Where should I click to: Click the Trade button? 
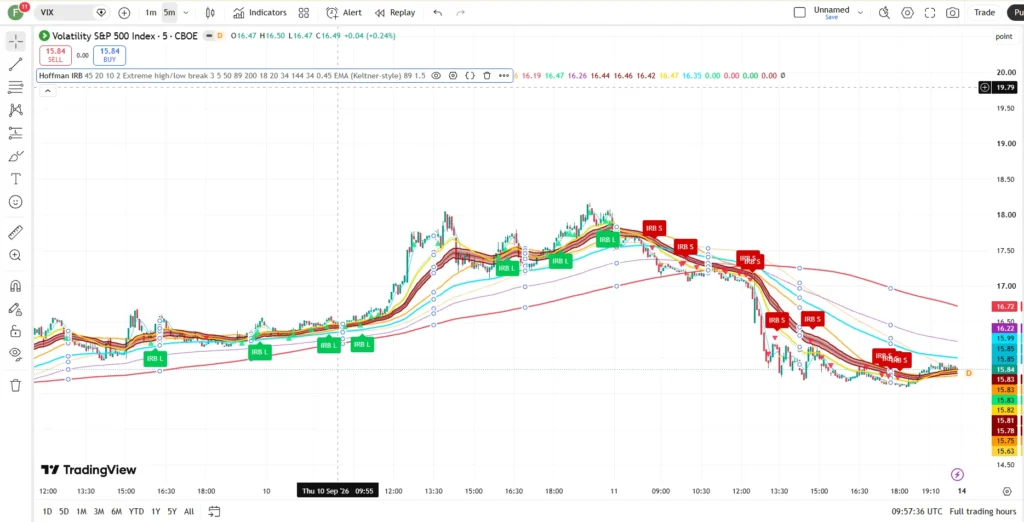point(984,12)
